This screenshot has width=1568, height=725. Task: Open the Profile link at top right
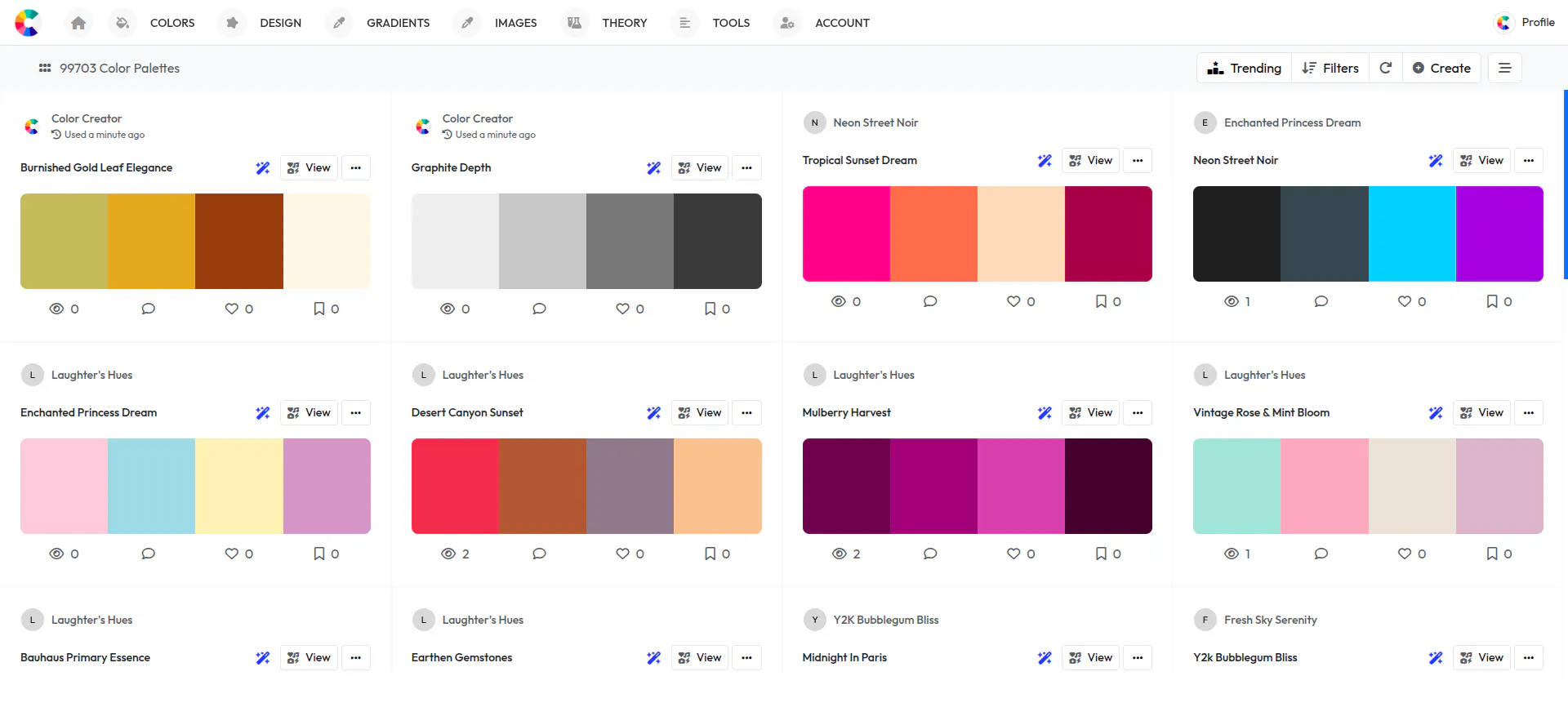tap(1525, 23)
